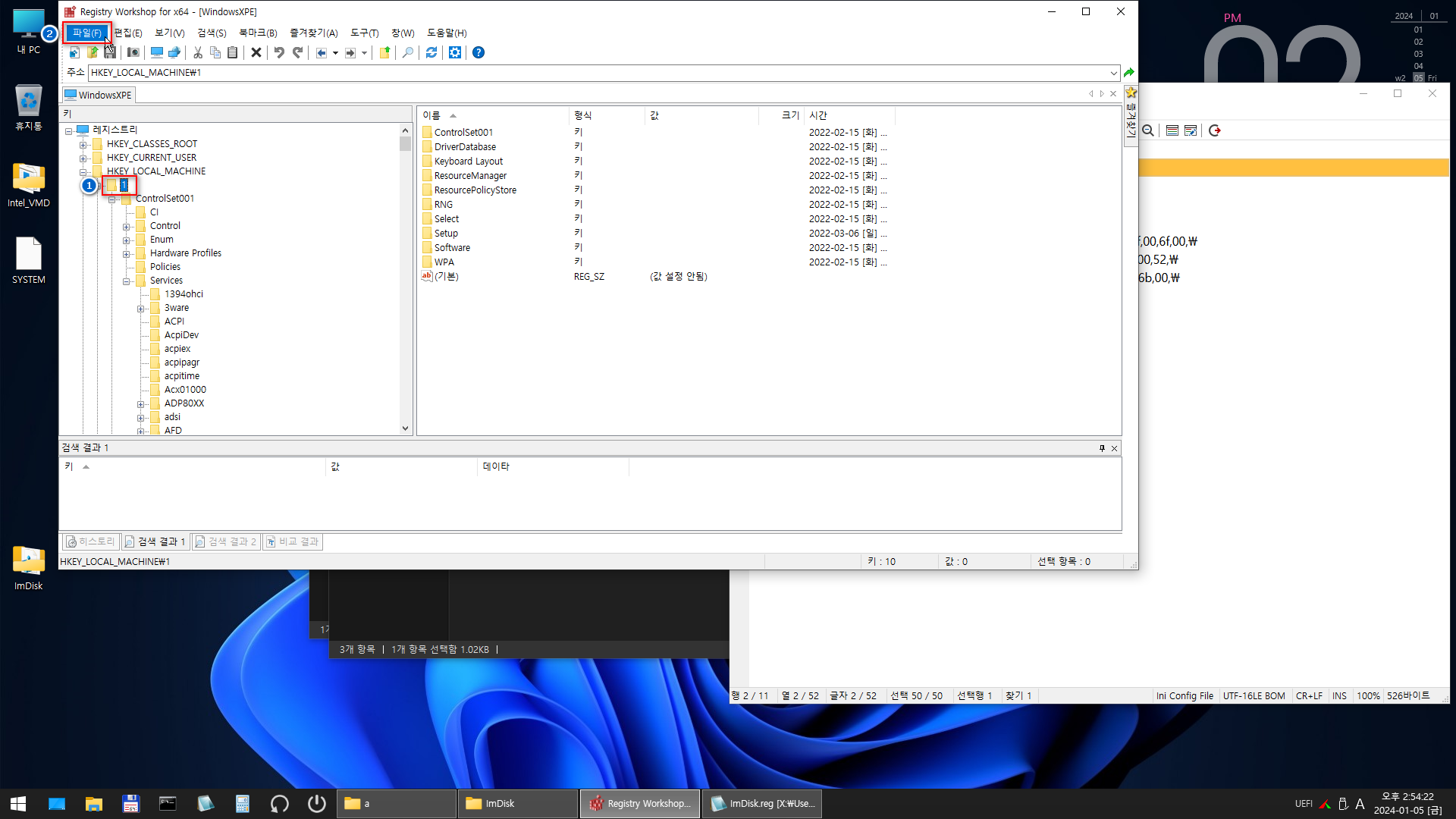
Task: Click the Back navigation arrow icon
Action: [x=322, y=52]
